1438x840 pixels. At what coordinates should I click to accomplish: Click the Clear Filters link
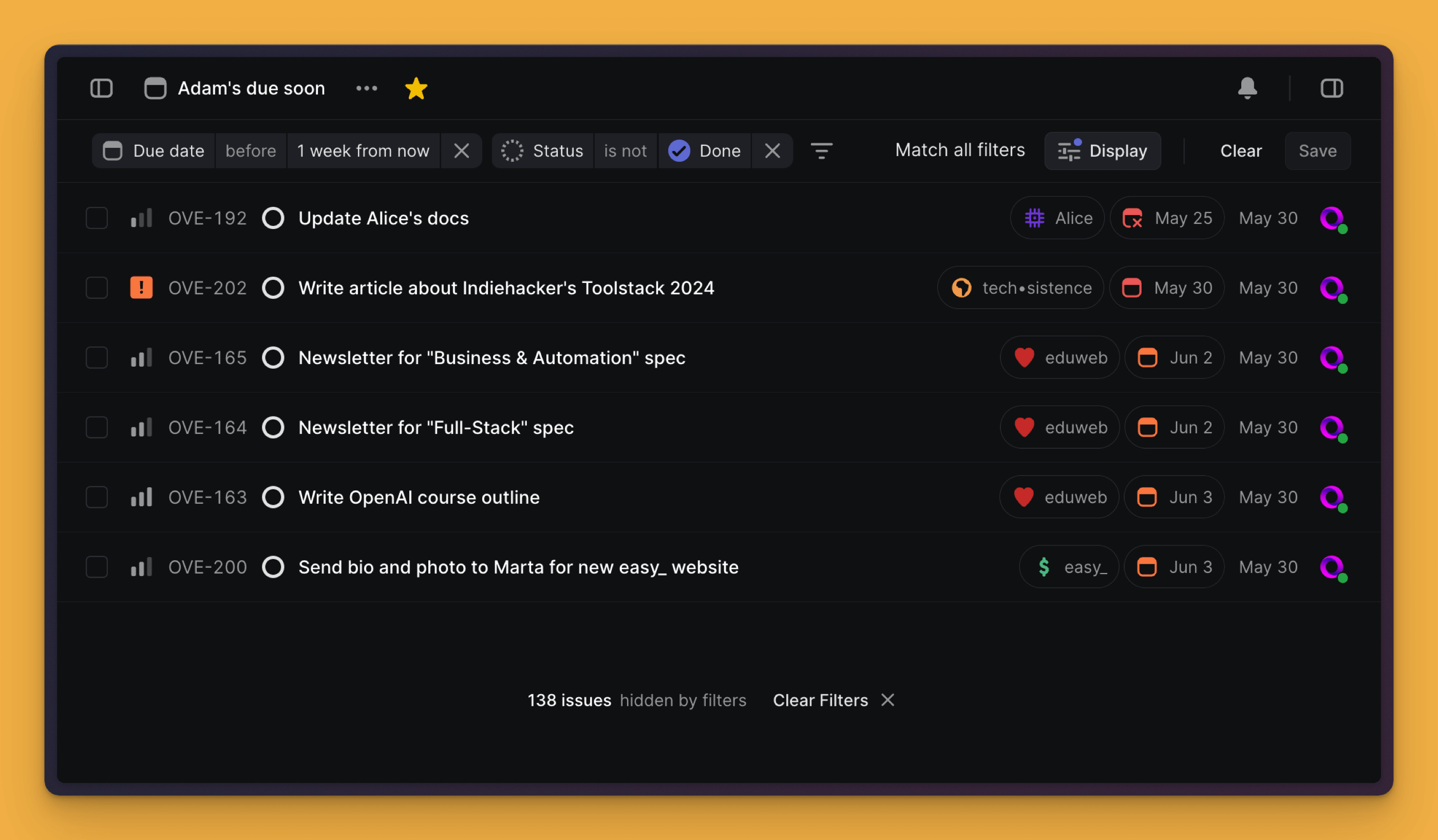(x=820, y=700)
